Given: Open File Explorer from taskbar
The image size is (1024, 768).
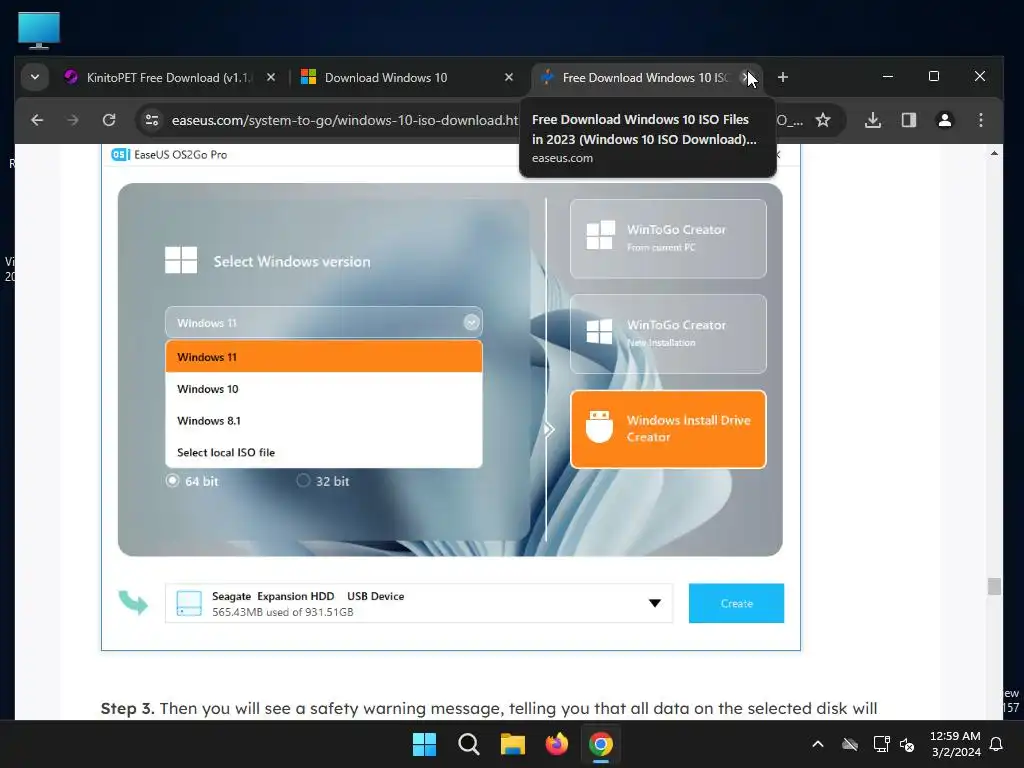Looking at the screenshot, I should coord(513,744).
